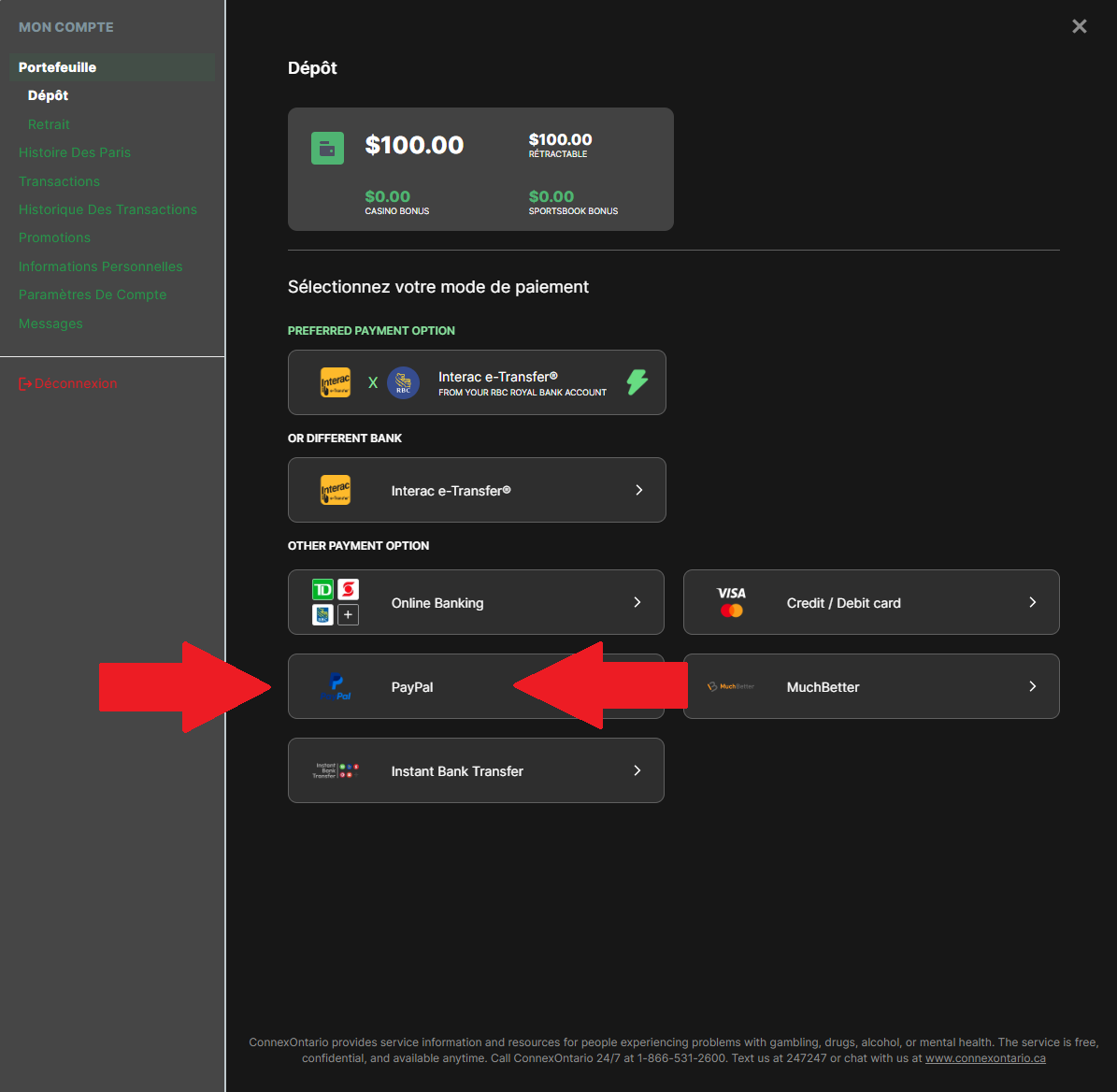Click the MuchBetter logo icon
1117x1092 pixels.
pyautogui.click(x=731, y=686)
